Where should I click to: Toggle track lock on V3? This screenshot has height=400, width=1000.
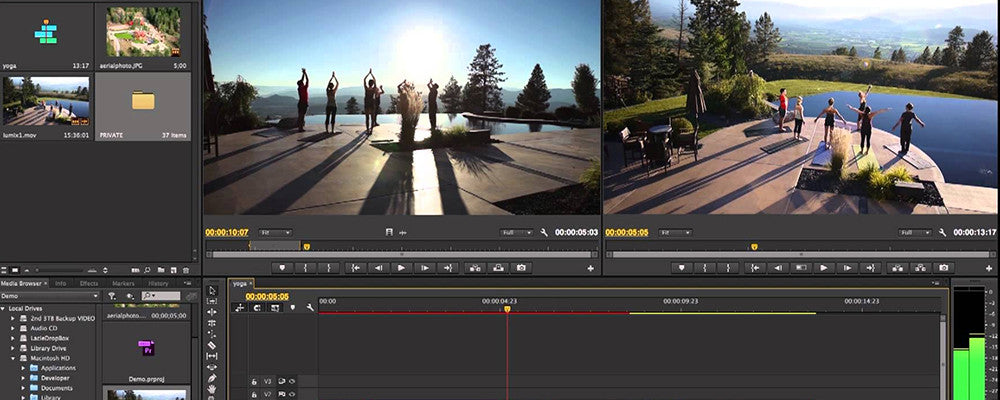254,381
